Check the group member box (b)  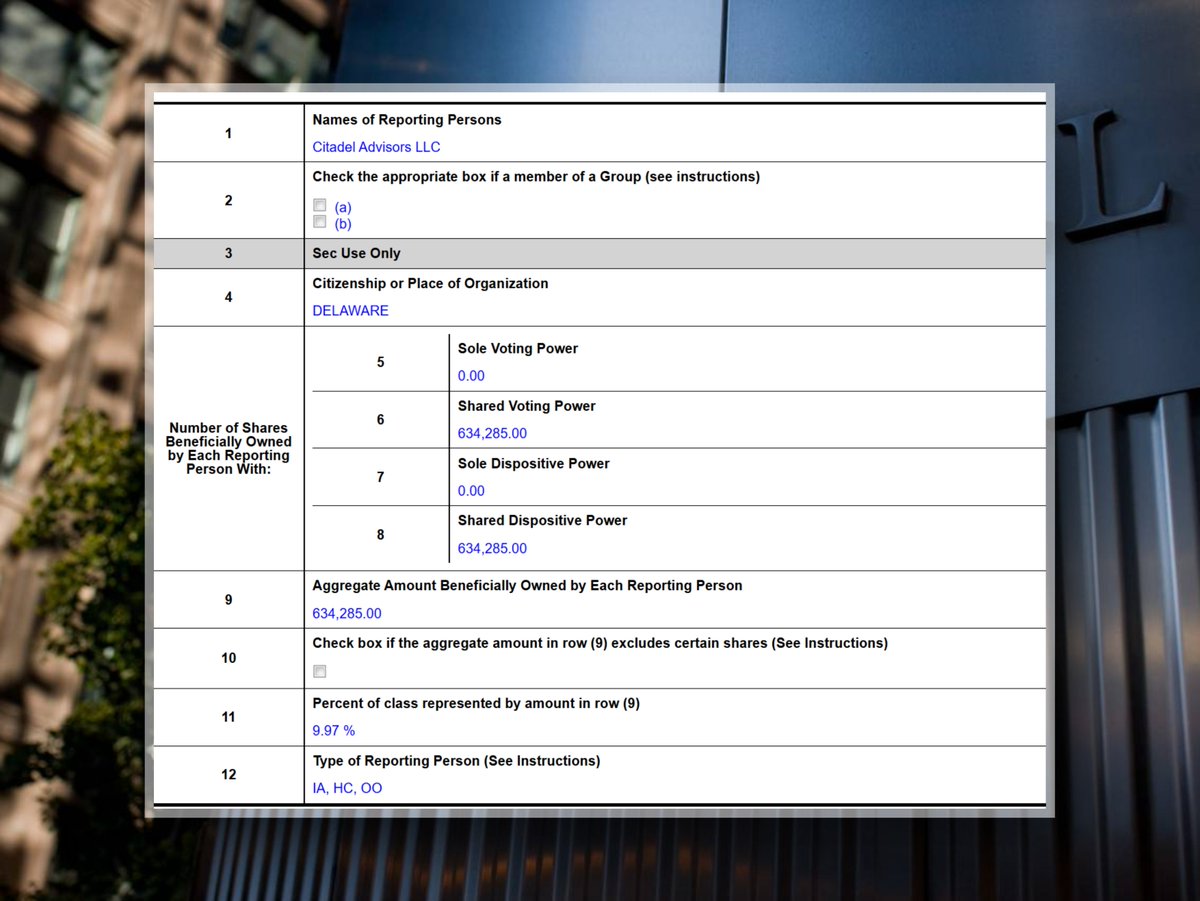320,222
